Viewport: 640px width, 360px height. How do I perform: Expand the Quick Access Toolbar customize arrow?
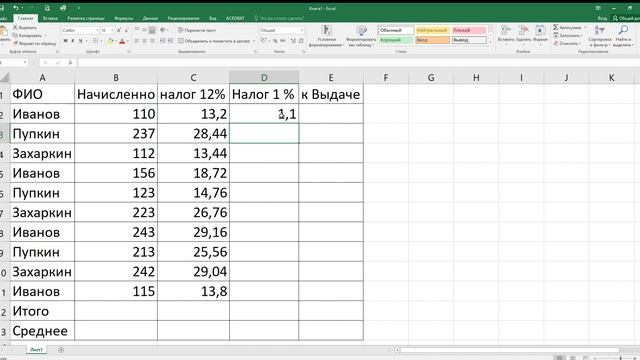[x=78, y=8]
